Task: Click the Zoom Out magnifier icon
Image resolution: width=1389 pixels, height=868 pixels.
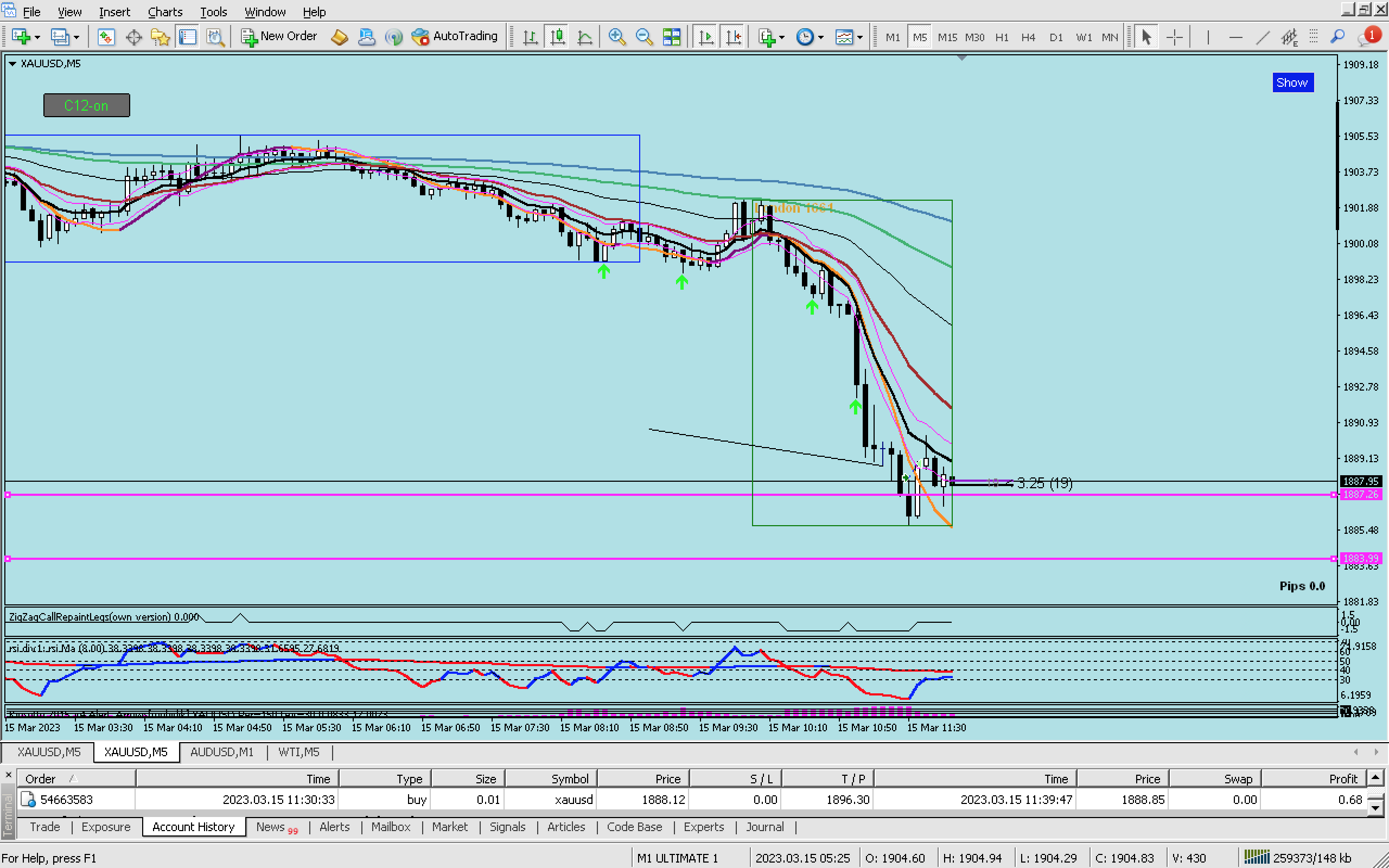Action: tap(644, 37)
